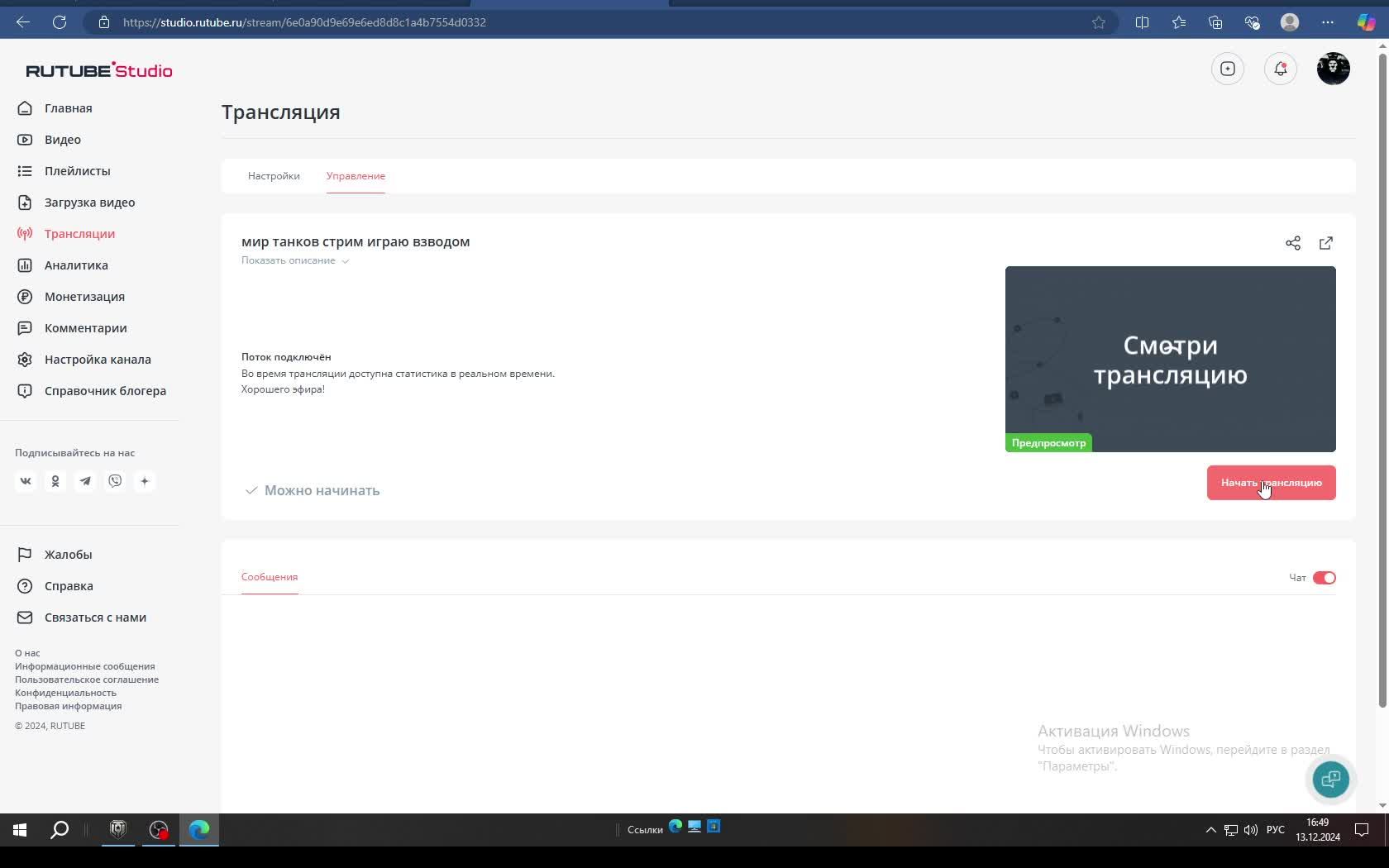Expand Показать описание under the stream title
The height and width of the screenshot is (868, 1389).
pyautogui.click(x=295, y=260)
